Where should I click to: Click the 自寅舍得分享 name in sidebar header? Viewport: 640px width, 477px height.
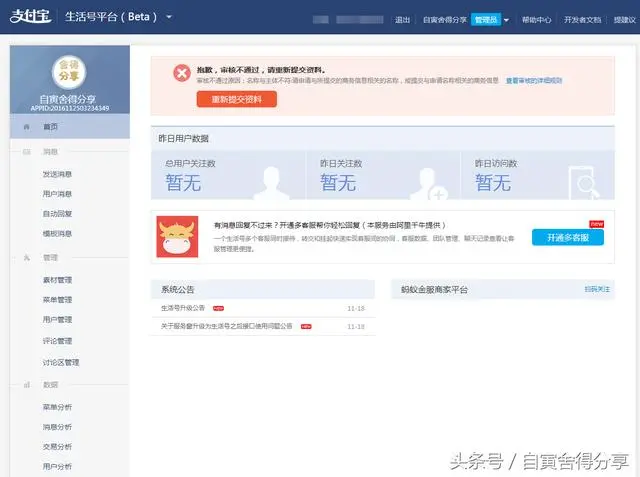67,99
